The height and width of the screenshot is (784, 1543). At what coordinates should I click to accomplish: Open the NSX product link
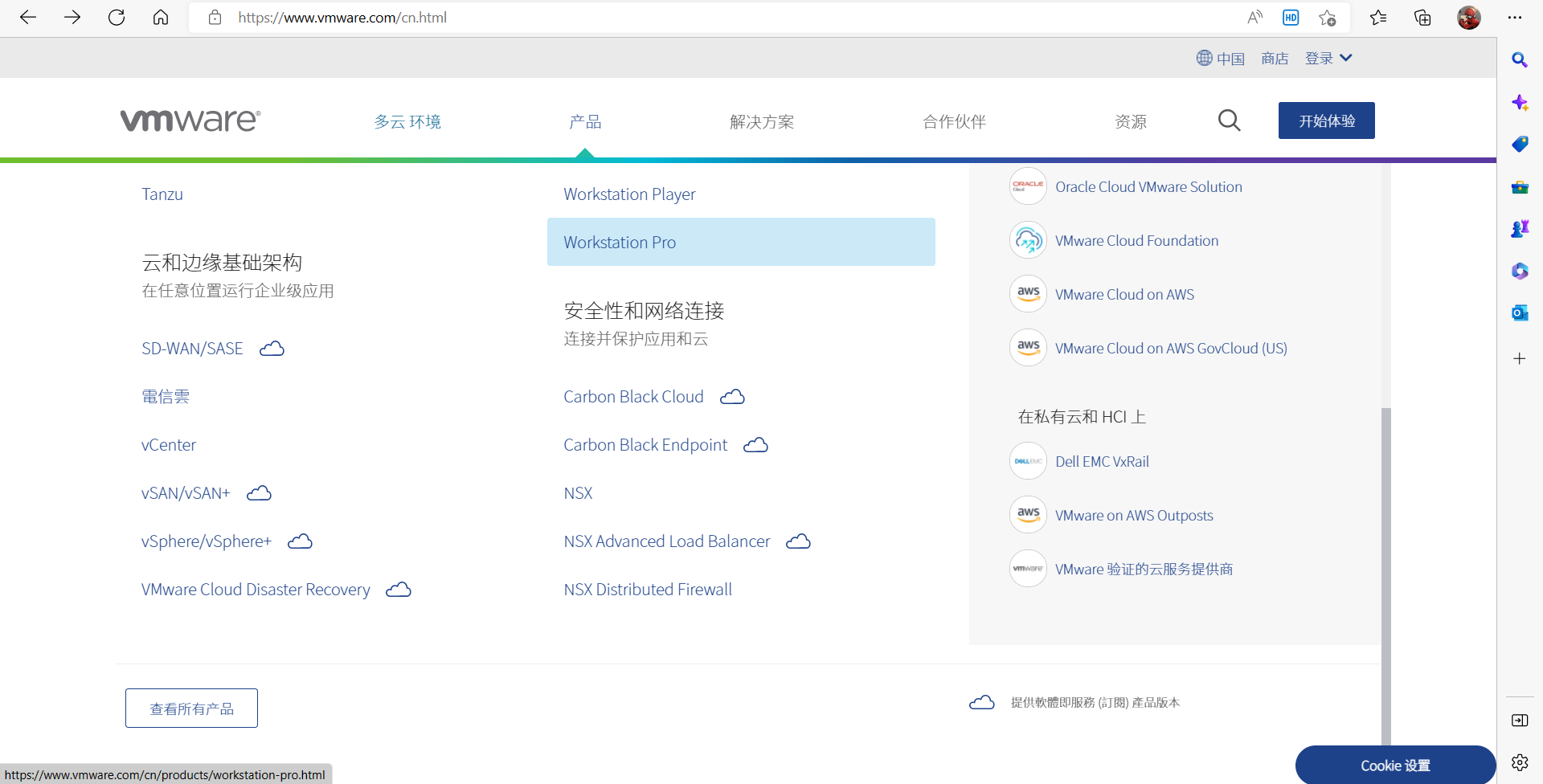578,493
